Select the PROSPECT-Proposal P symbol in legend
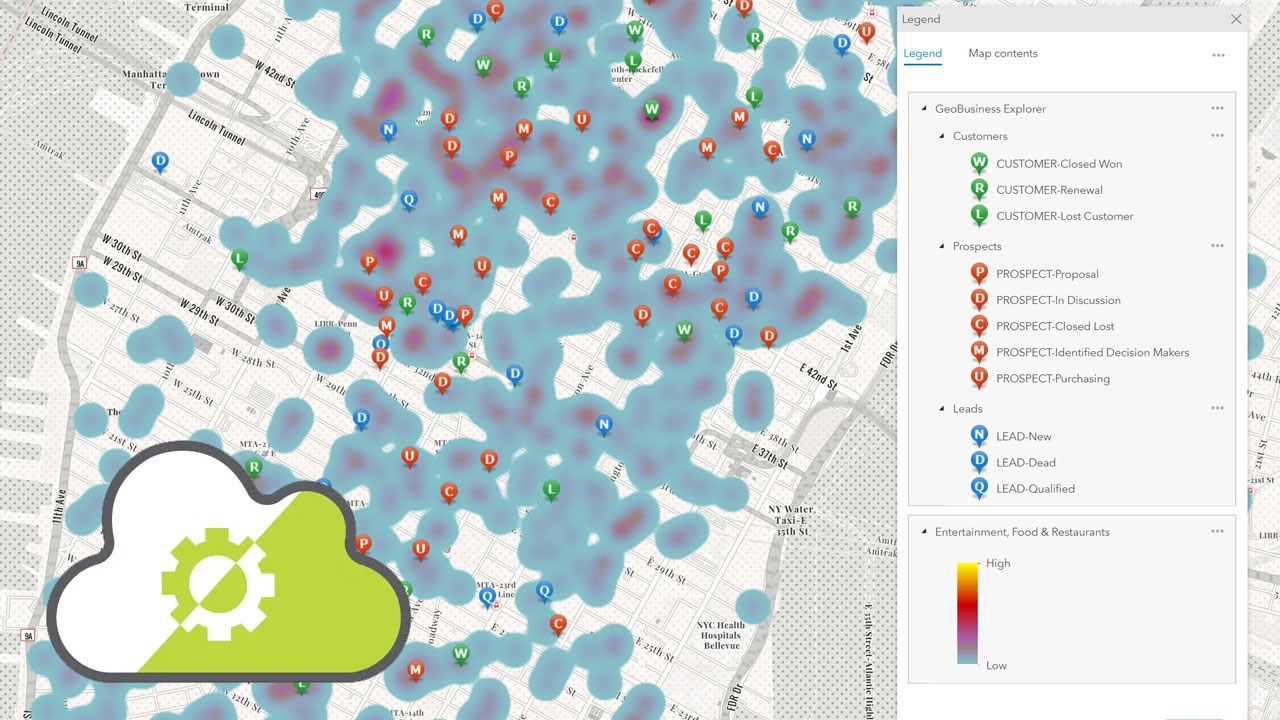 coord(979,273)
